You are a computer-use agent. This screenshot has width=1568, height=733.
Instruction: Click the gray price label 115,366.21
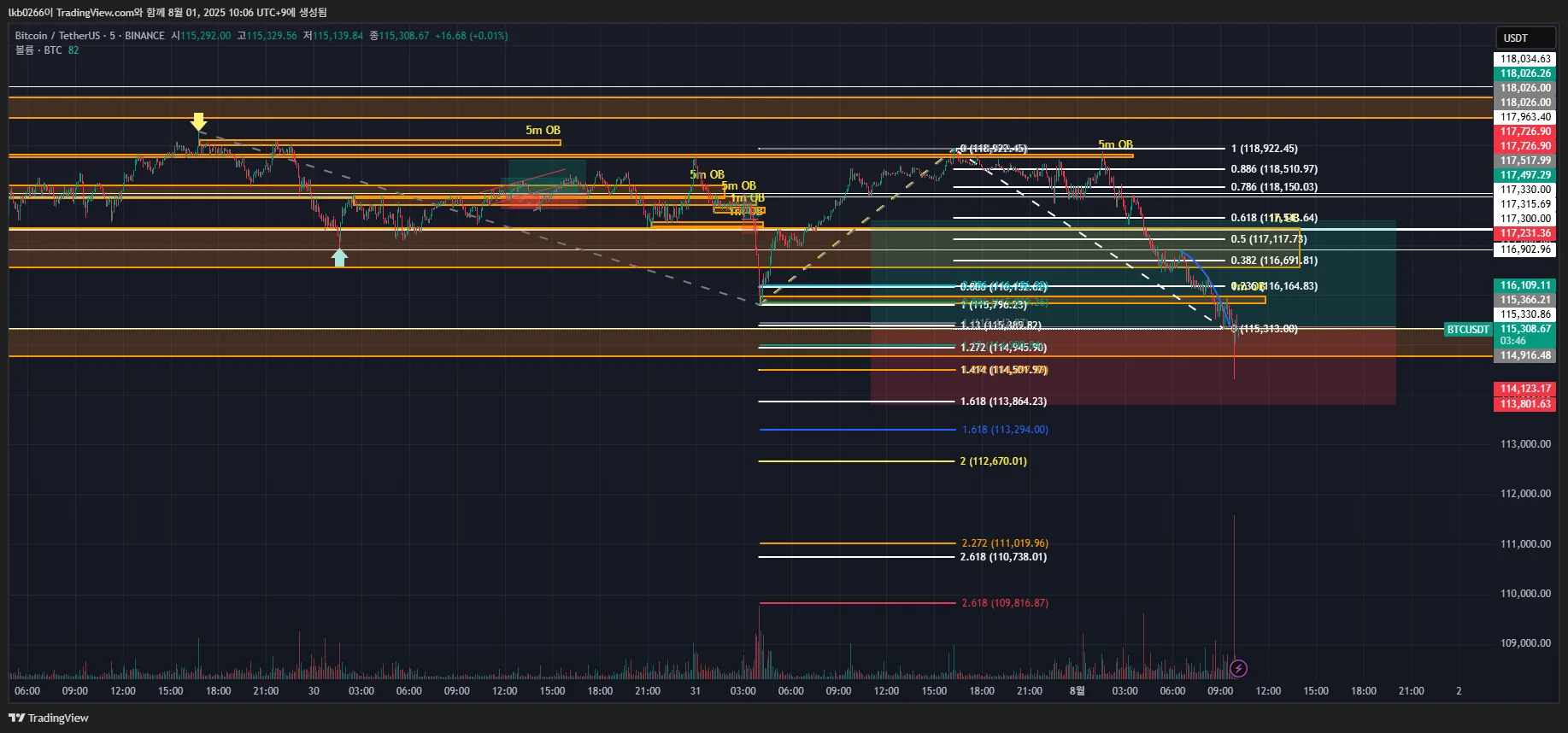coord(1525,300)
